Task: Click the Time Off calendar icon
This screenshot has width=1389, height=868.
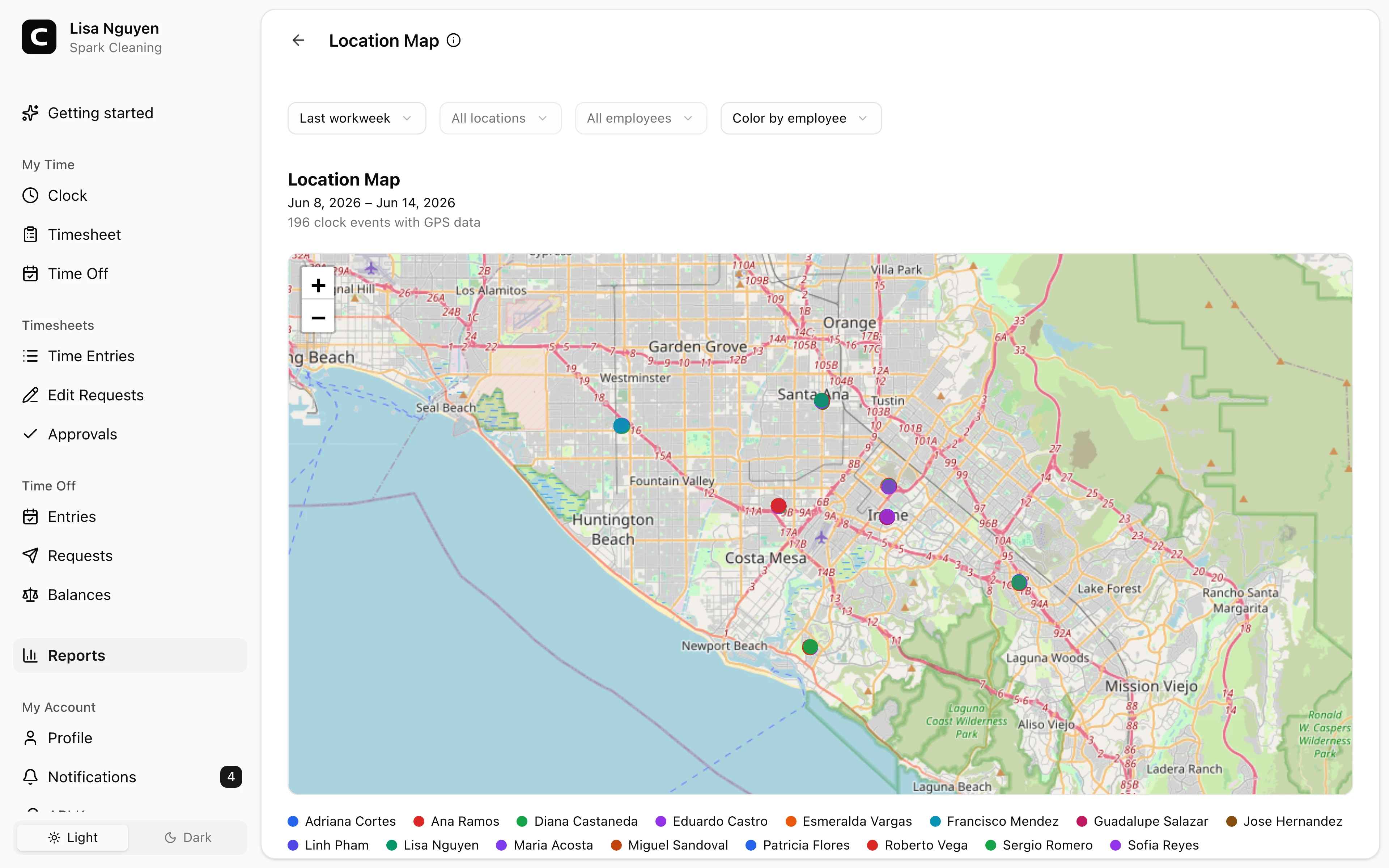Action: click(30, 274)
